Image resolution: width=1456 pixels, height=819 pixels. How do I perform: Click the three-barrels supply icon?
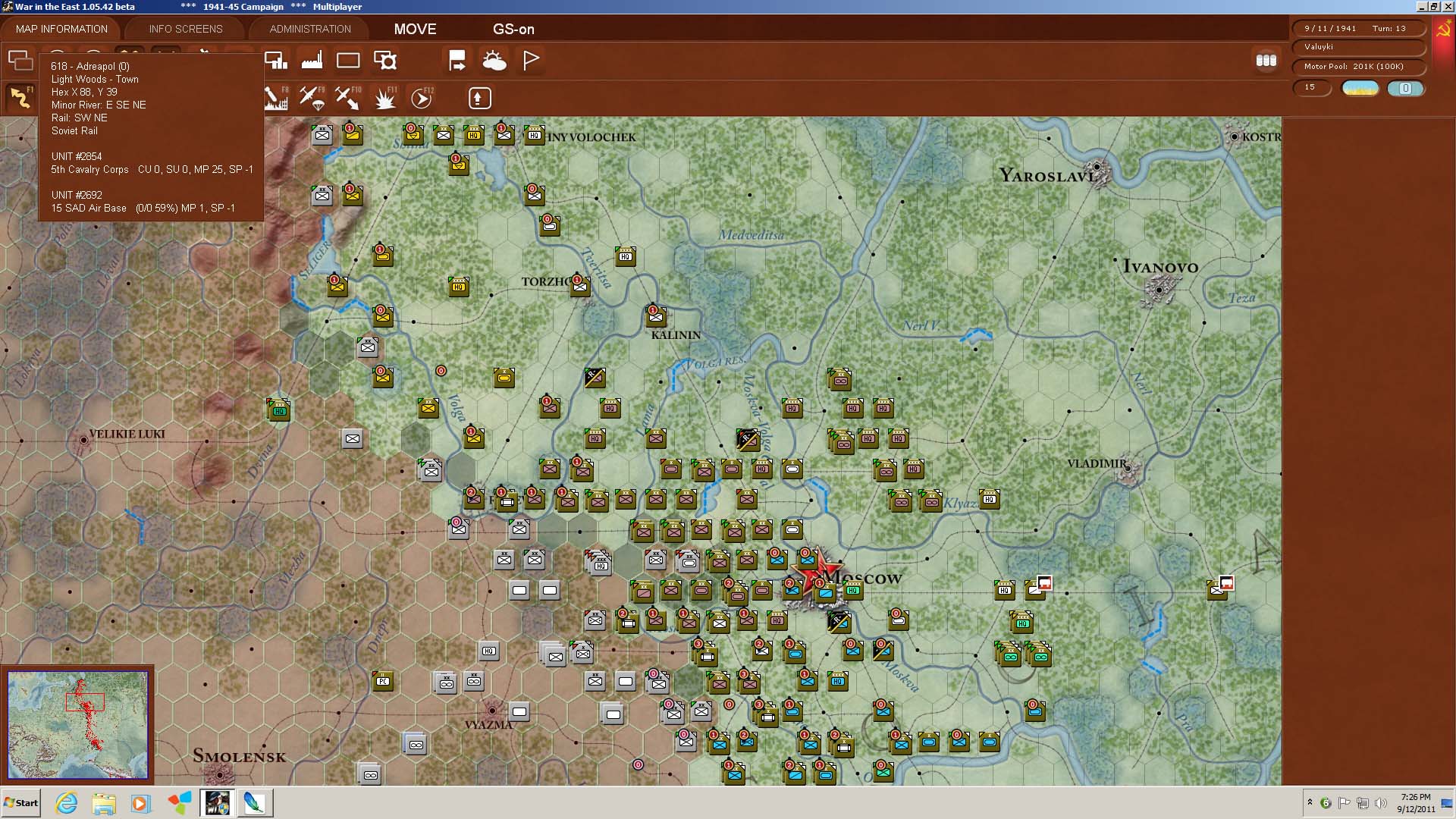[1266, 60]
